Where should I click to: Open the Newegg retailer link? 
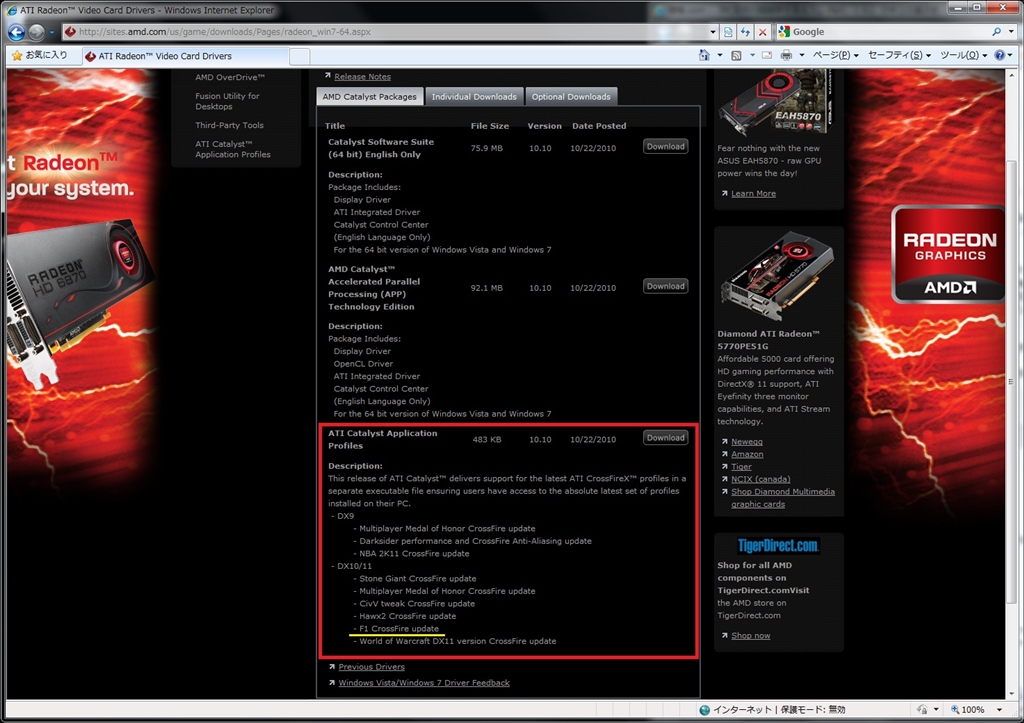746,442
